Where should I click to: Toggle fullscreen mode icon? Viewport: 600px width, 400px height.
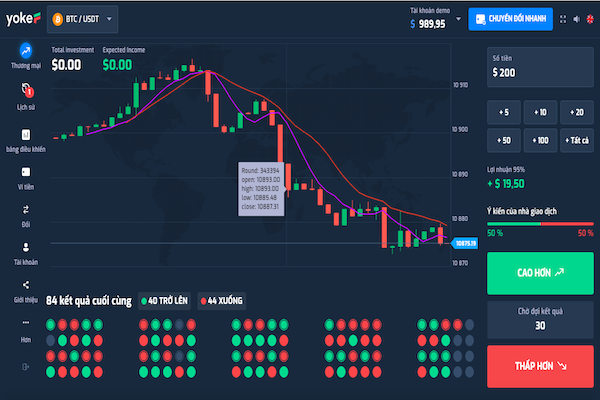click(562, 19)
